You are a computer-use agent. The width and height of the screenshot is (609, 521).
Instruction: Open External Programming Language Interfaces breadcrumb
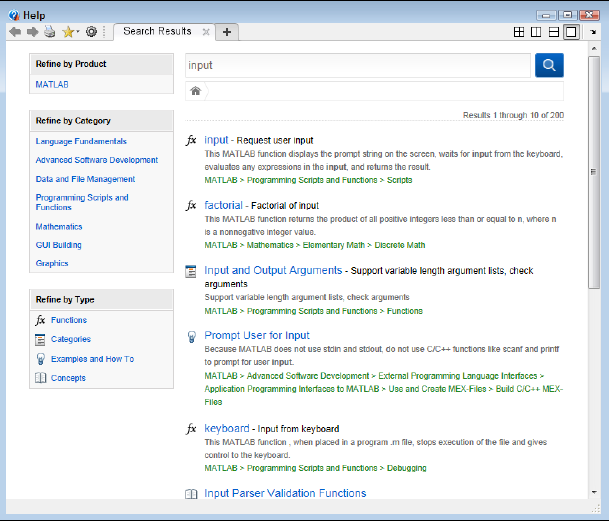[x=458, y=376]
